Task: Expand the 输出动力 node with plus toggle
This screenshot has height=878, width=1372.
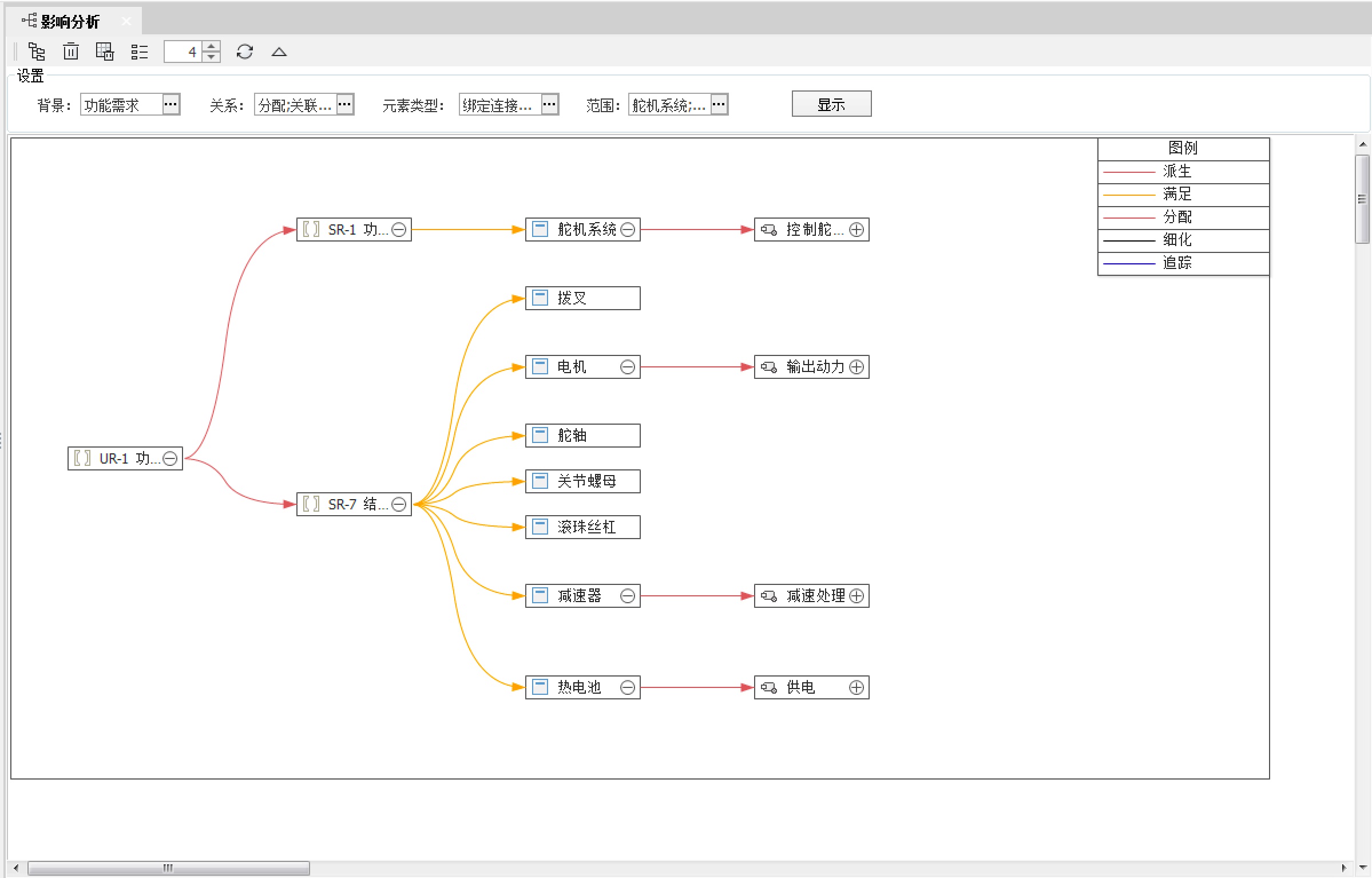Action: (856, 367)
